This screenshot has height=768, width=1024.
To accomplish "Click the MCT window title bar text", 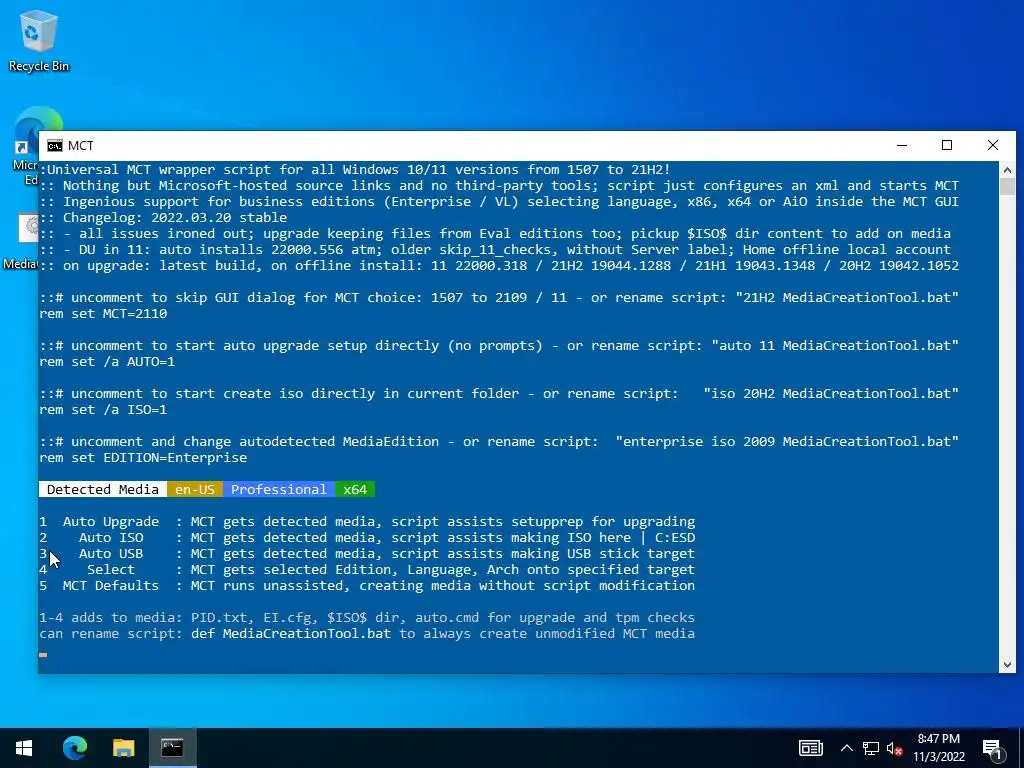I will click(x=80, y=146).
